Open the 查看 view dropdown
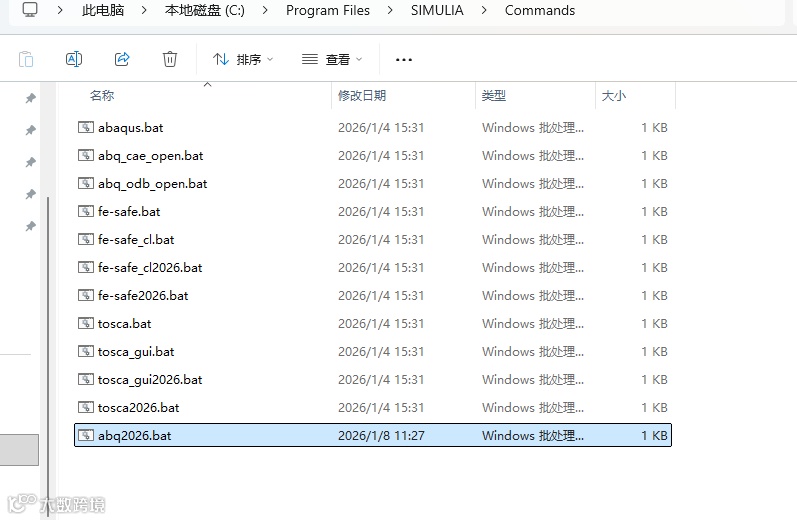 pyautogui.click(x=332, y=59)
